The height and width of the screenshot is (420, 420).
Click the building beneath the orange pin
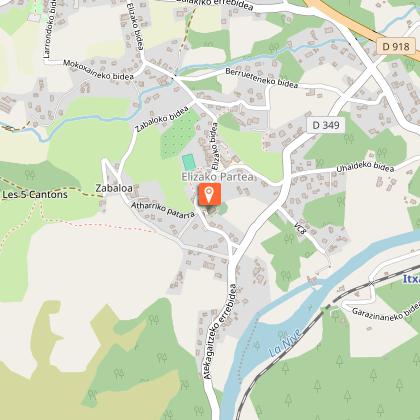tap(211, 210)
